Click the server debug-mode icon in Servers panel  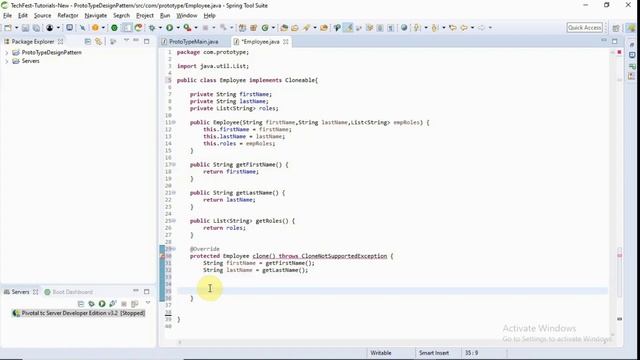pyautogui.click(x=91, y=304)
